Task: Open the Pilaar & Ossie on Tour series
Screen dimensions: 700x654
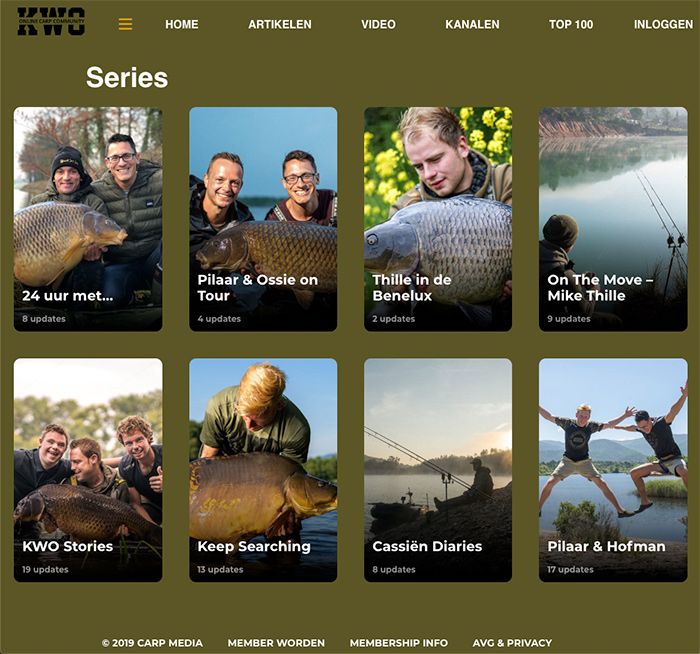Action: coord(263,219)
